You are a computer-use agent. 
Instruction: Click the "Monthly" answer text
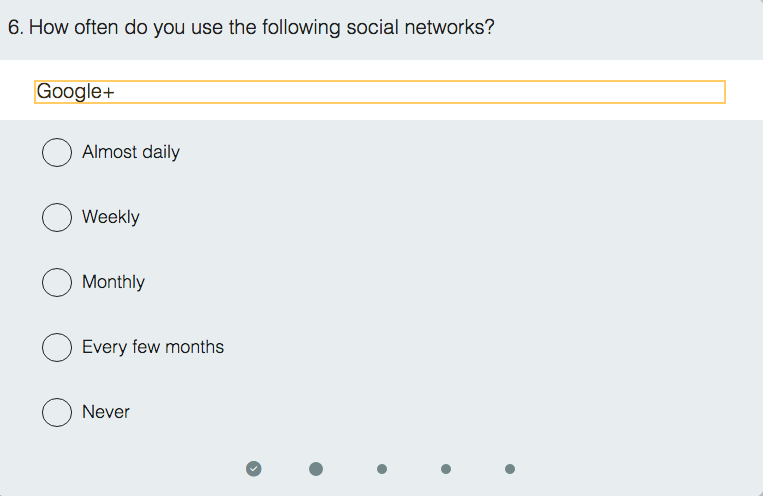[x=113, y=282]
